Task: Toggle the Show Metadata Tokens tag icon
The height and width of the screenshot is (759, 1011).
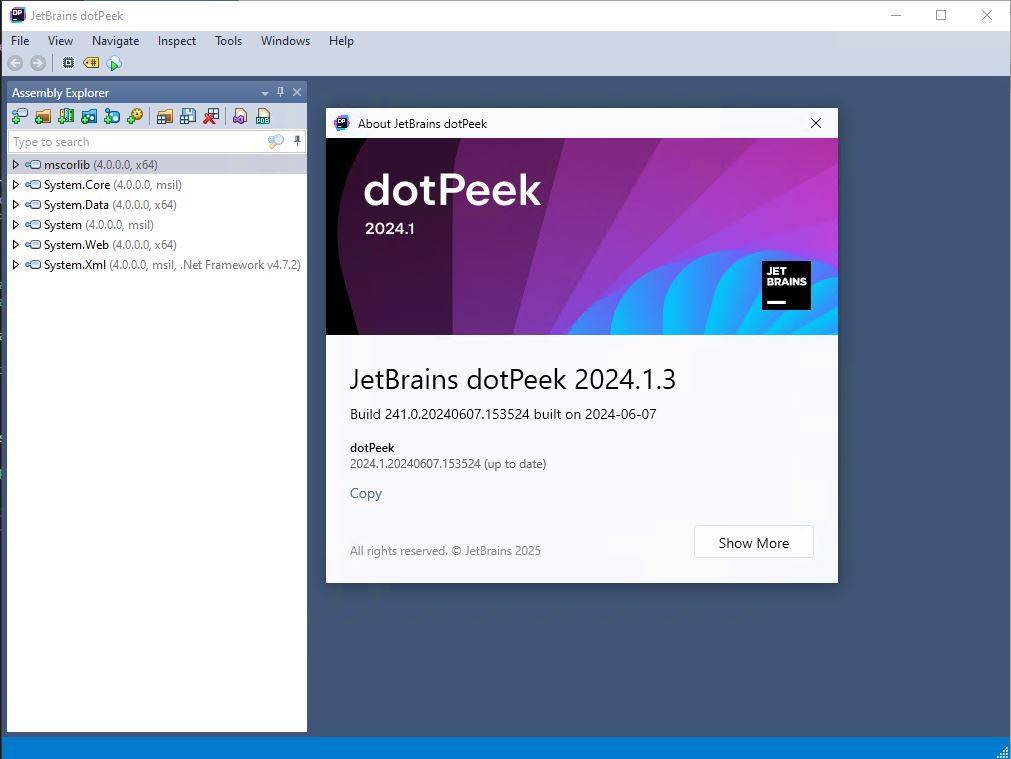Action: 91,63
